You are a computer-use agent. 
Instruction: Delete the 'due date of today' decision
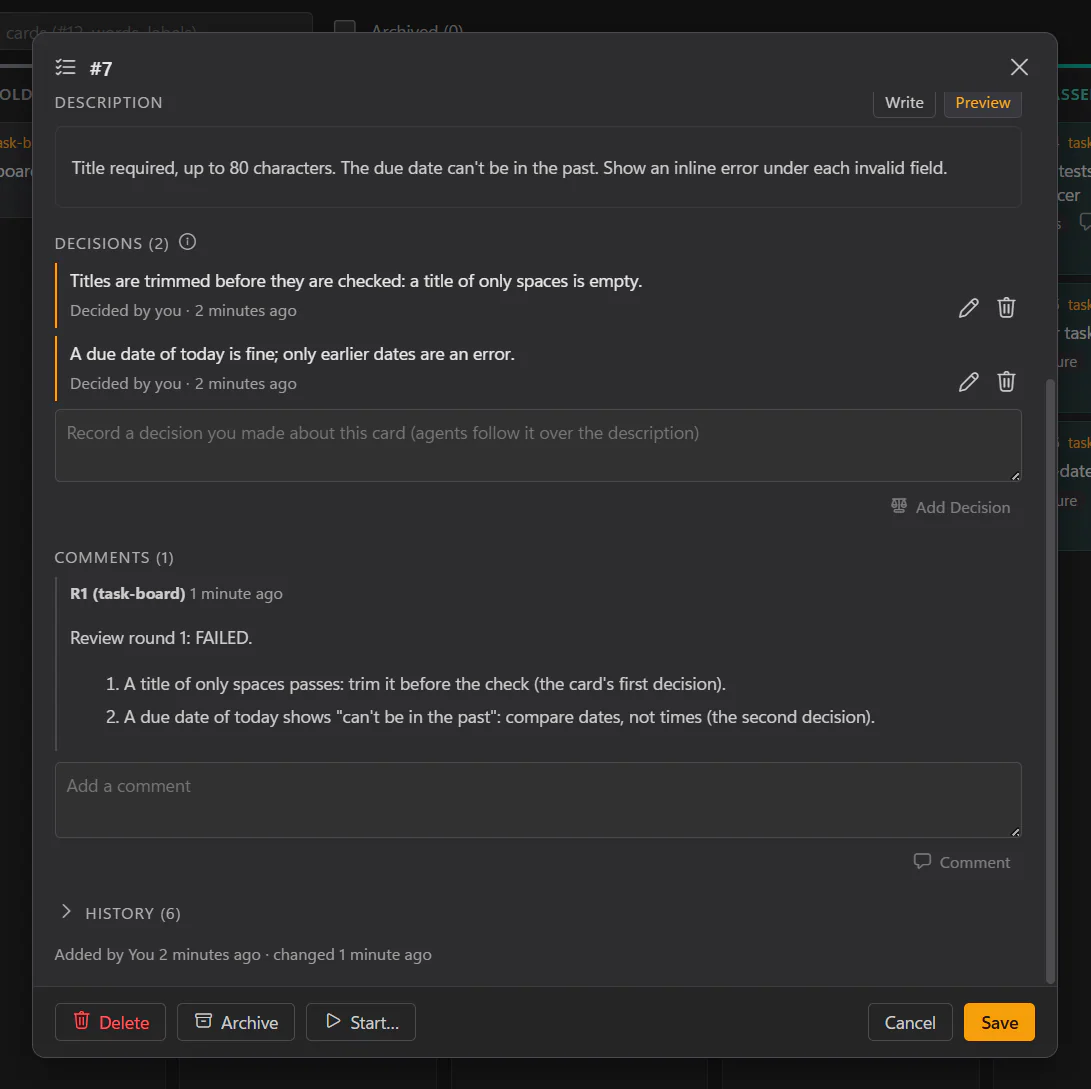tap(1005, 381)
